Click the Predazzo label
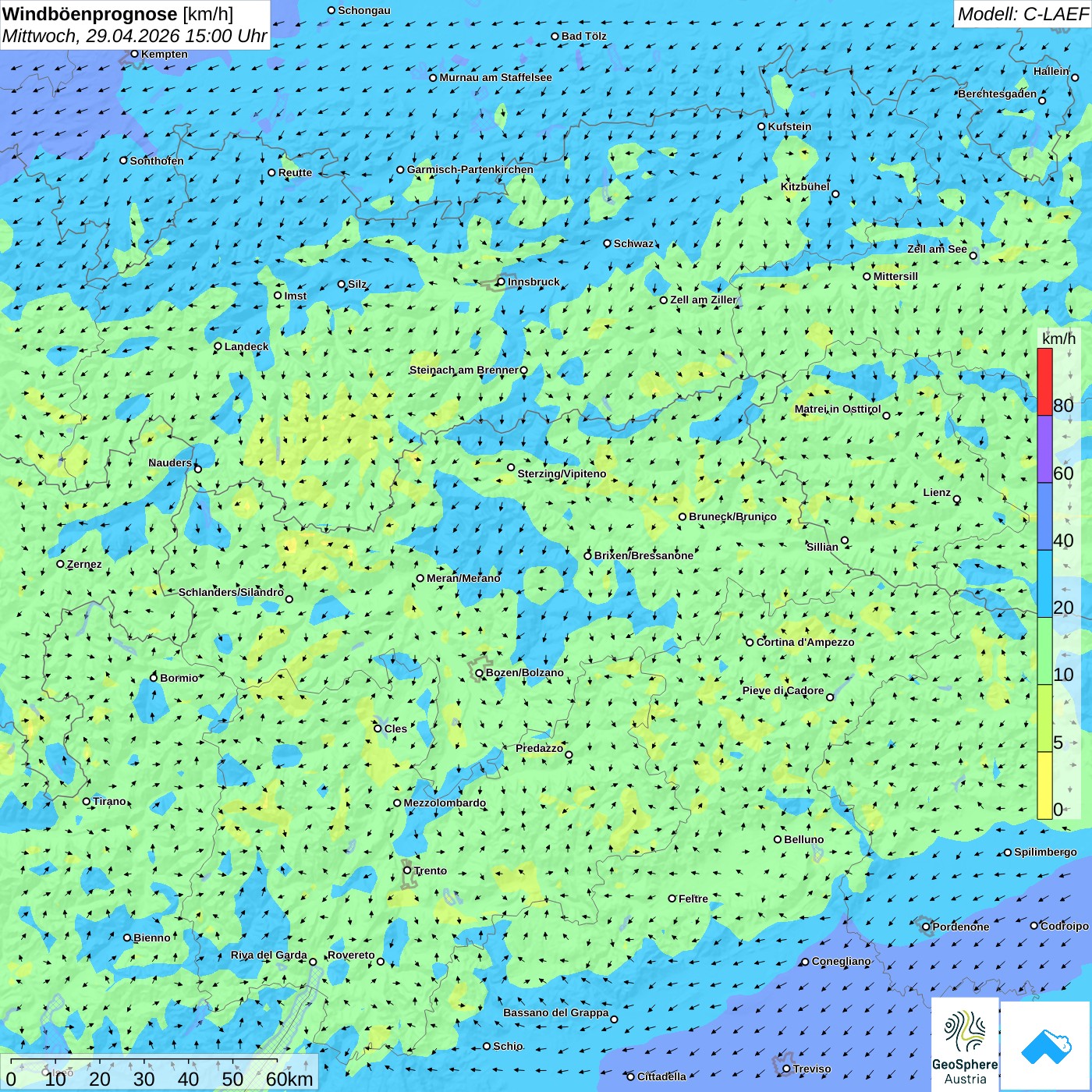Viewport: 1092px width, 1092px height. tap(539, 748)
